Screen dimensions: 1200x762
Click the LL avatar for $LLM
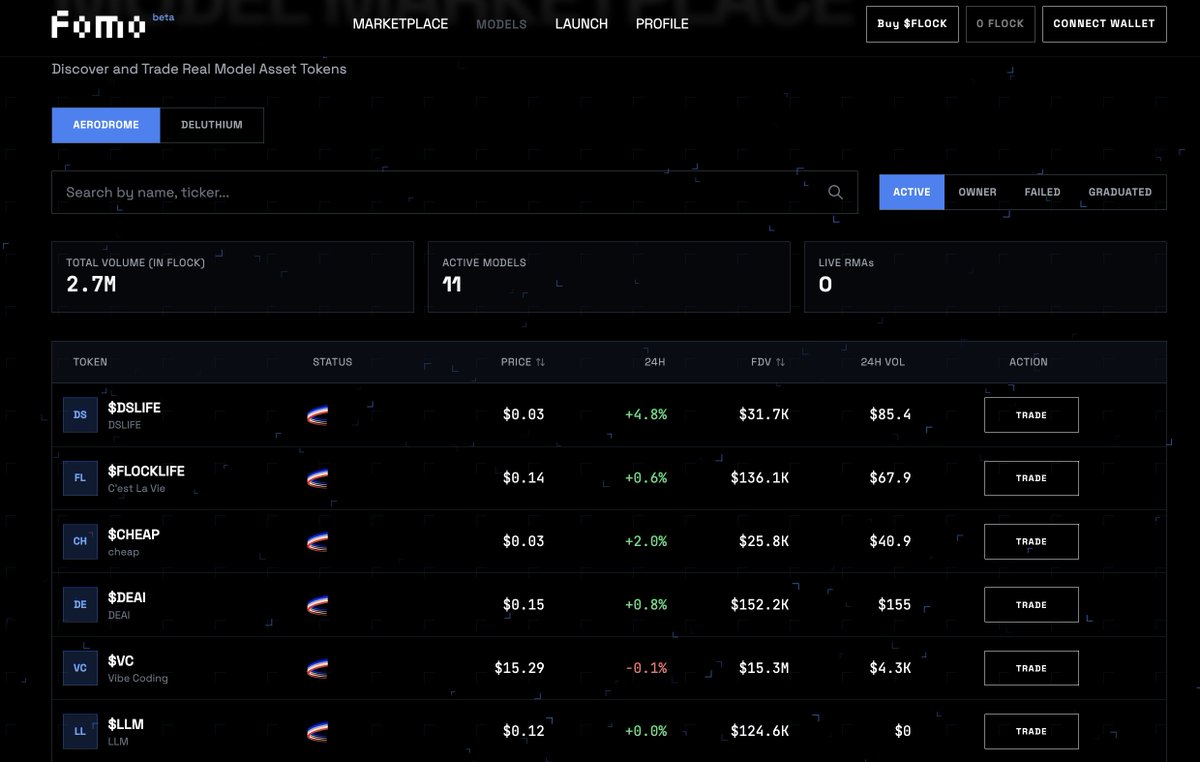click(x=80, y=731)
